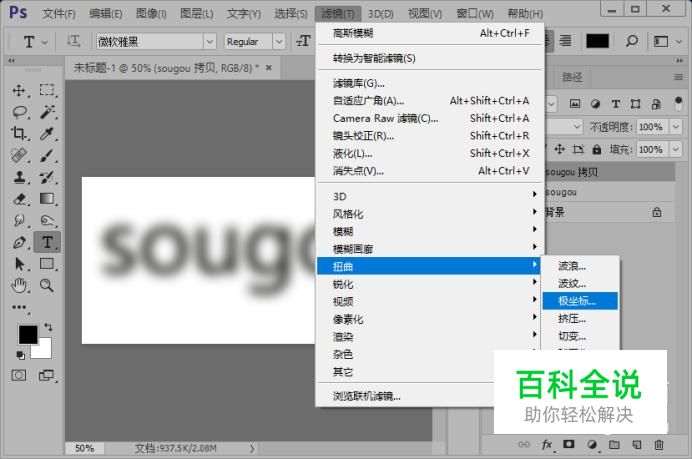692x459 pixels.
Task: Choose 液化 from the filter menu
Action: pos(430,153)
